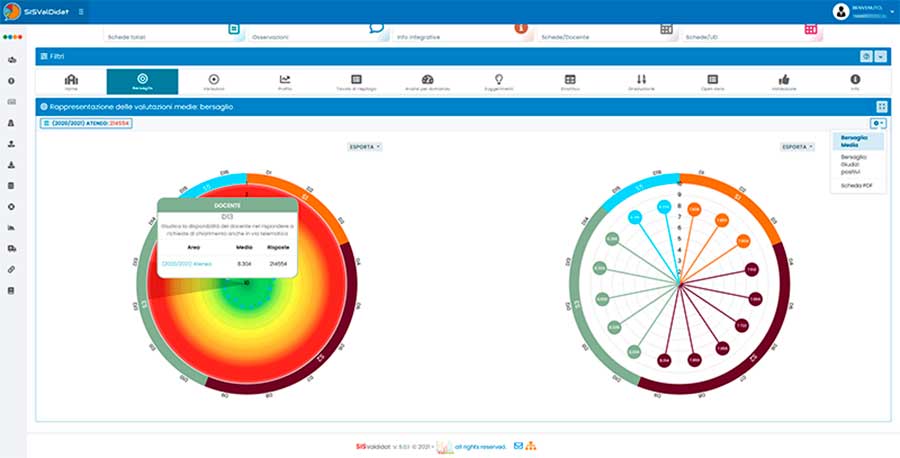
Task: Open the Info tab icon
Action: [x=855, y=81]
